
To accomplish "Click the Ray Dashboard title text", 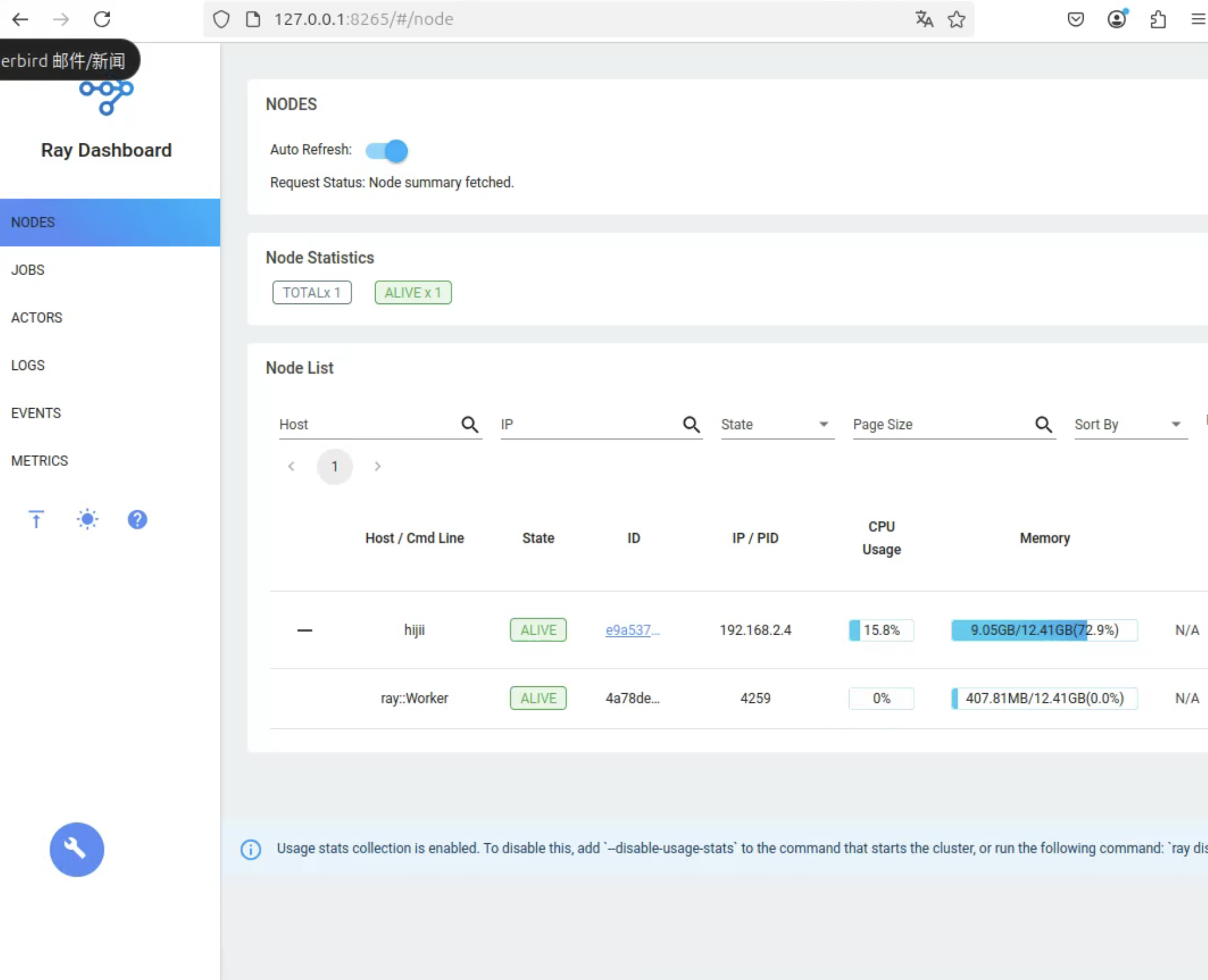I will click(x=107, y=150).
